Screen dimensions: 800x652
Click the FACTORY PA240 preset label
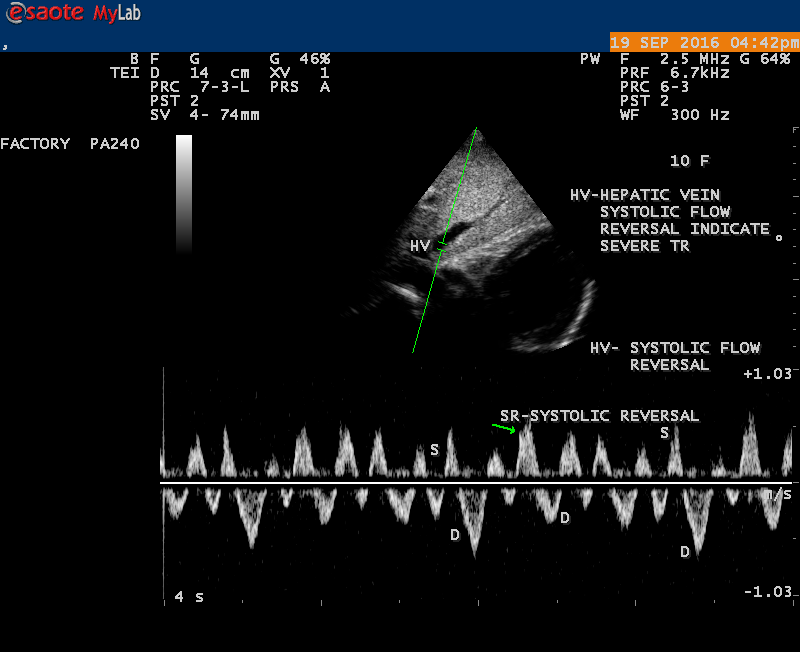(70, 144)
